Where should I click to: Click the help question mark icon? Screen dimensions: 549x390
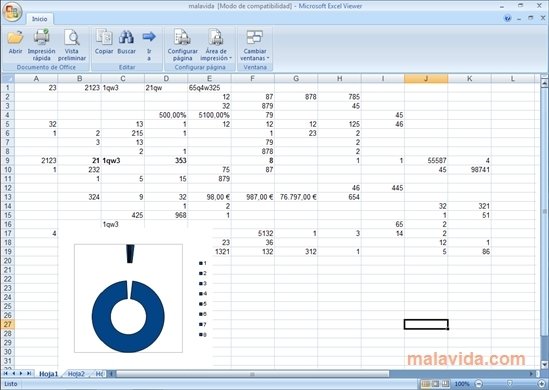[x=507, y=18]
